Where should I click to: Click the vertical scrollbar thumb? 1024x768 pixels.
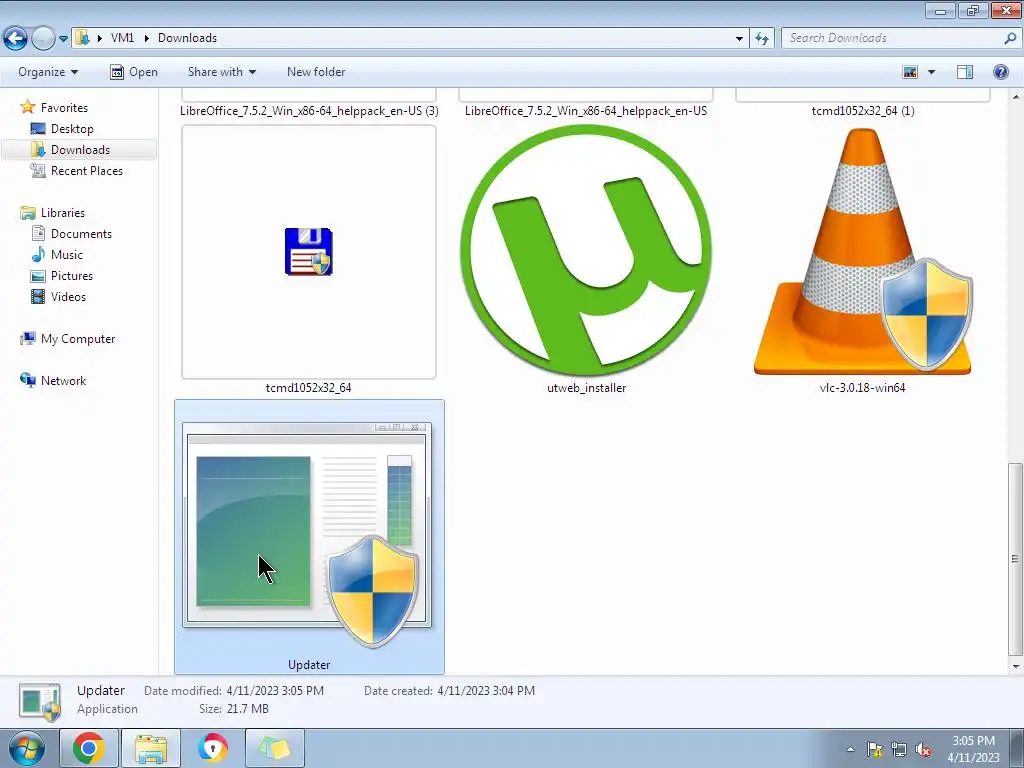pos(1016,558)
